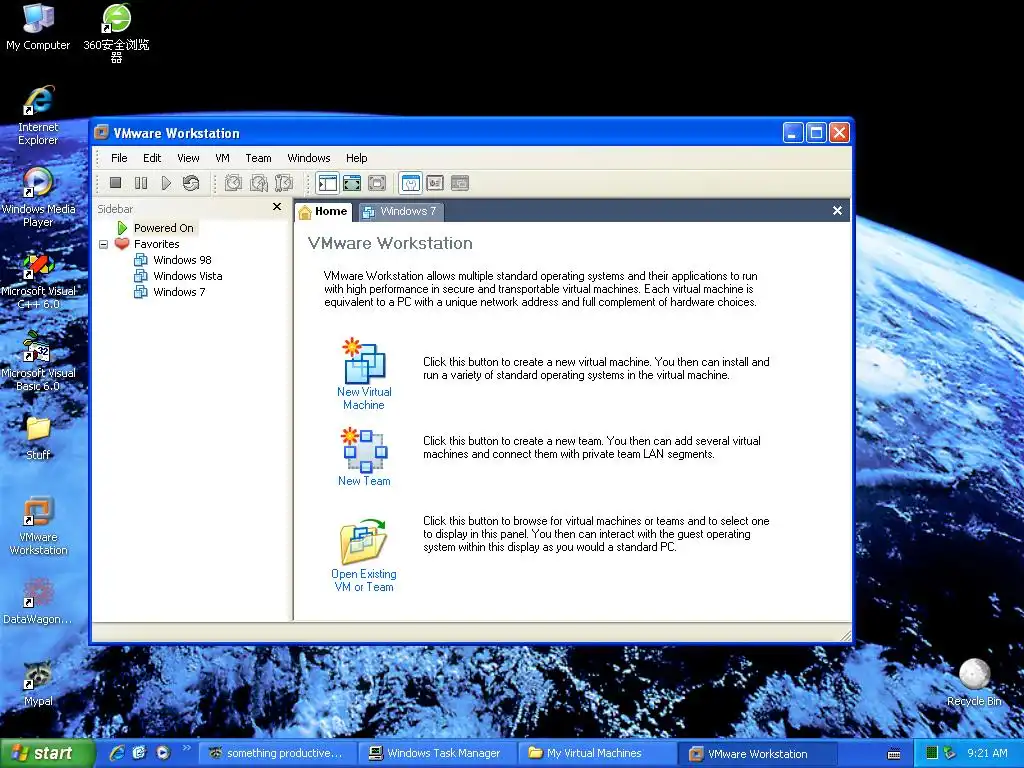
Task: Open the Help menu
Action: coord(357,158)
